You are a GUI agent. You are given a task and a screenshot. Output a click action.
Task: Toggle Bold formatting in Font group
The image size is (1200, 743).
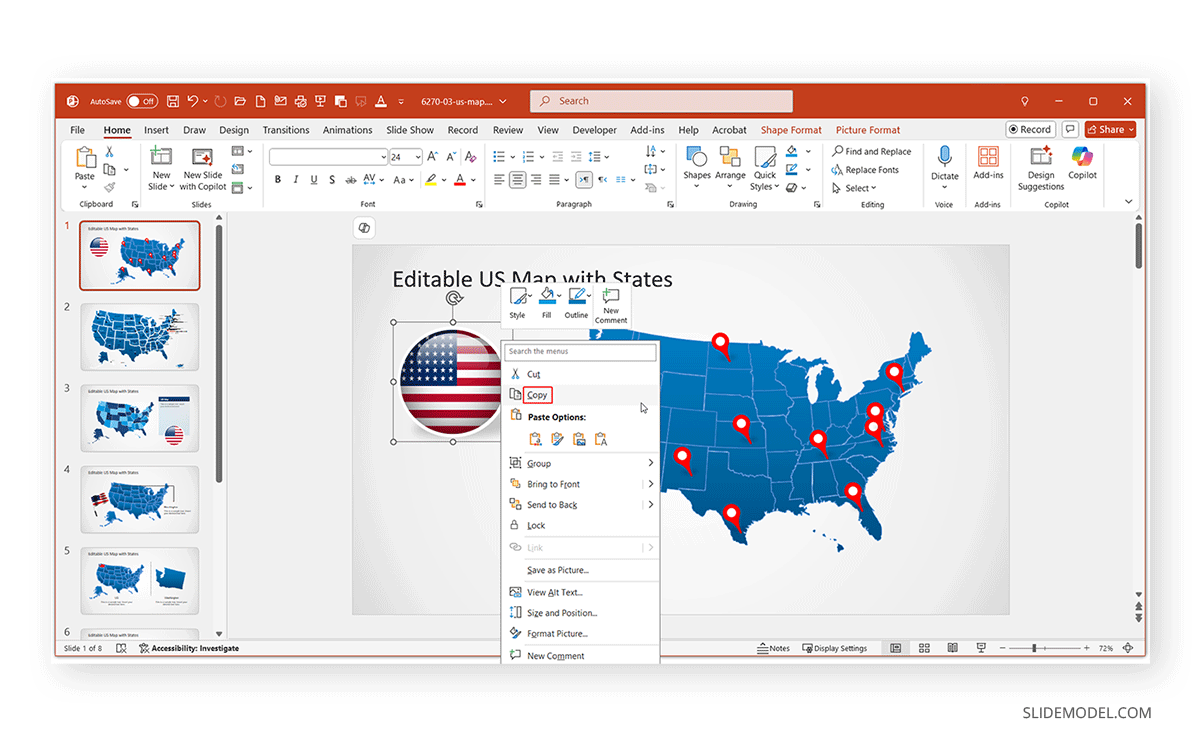point(278,180)
